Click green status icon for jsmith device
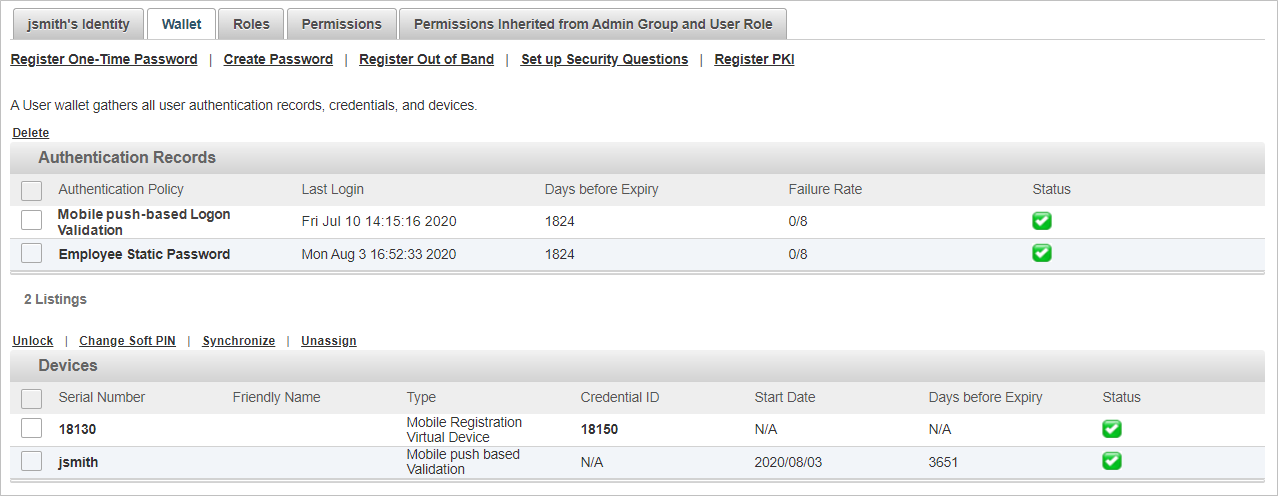Image resolution: width=1278 pixels, height=496 pixels. pos(1112,461)
